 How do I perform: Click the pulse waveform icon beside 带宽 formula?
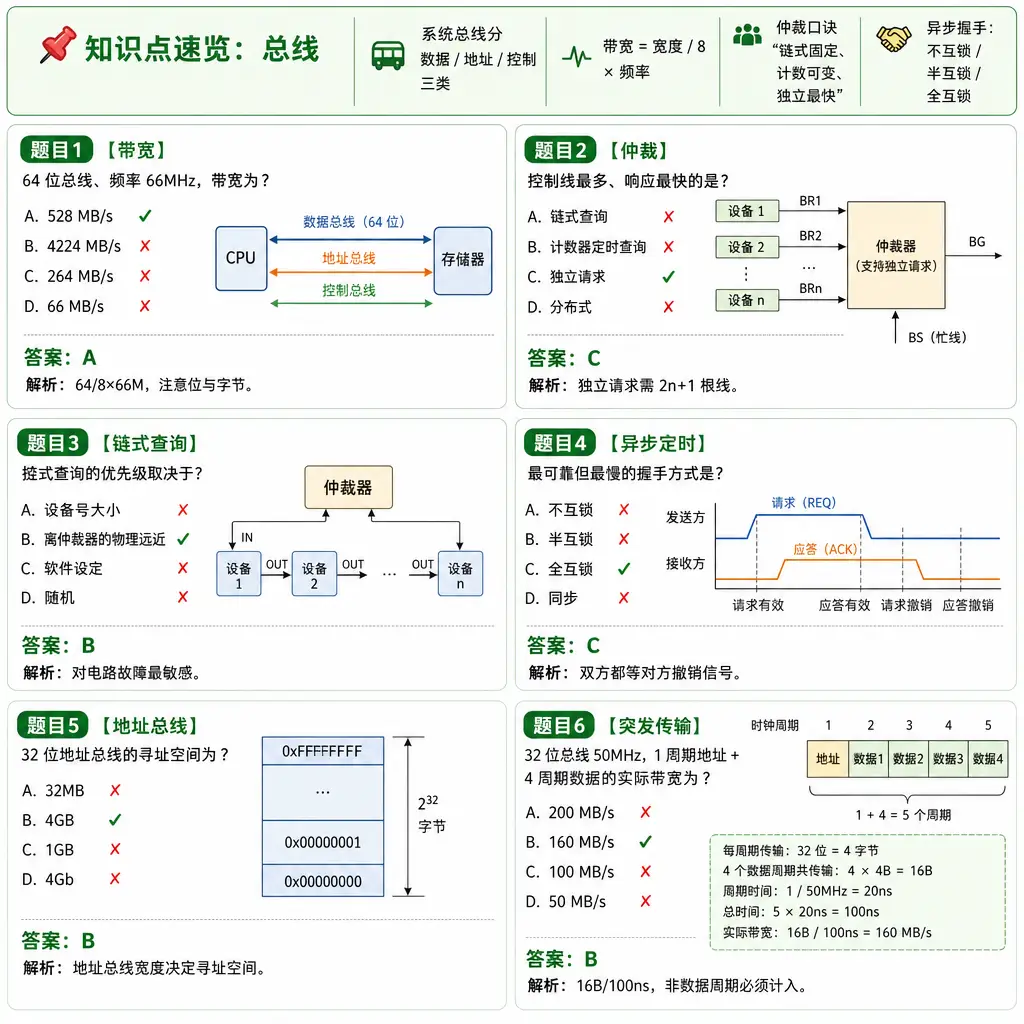tap(577, 57)
